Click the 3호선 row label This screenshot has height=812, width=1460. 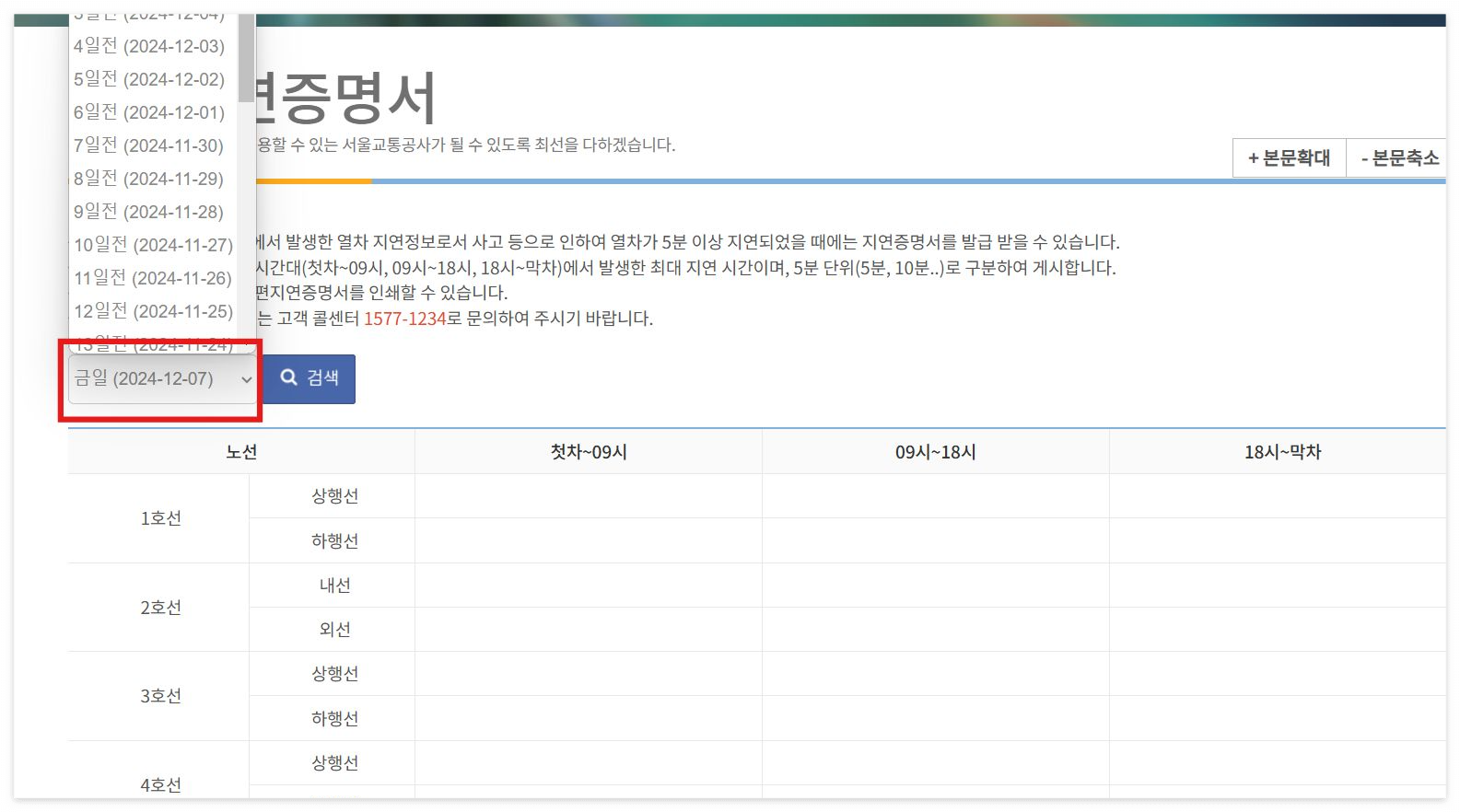[x=160, y=696]
